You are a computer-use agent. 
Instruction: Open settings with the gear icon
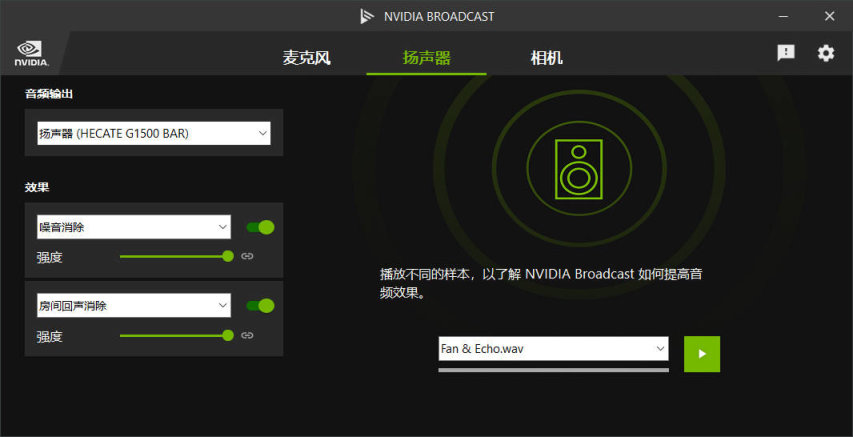click(x=825, y=53)
